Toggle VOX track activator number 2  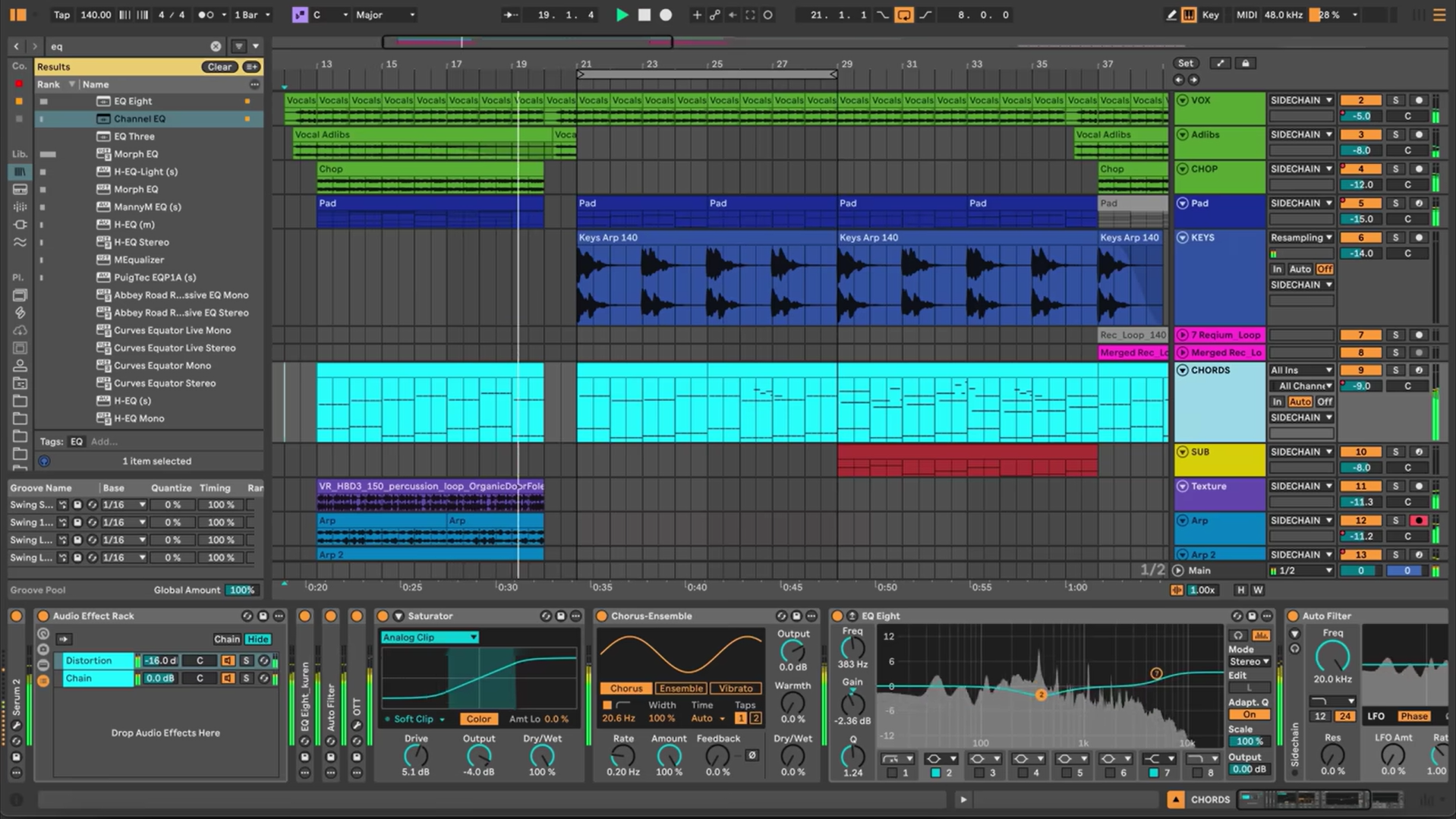click(x=1360, y=100)
